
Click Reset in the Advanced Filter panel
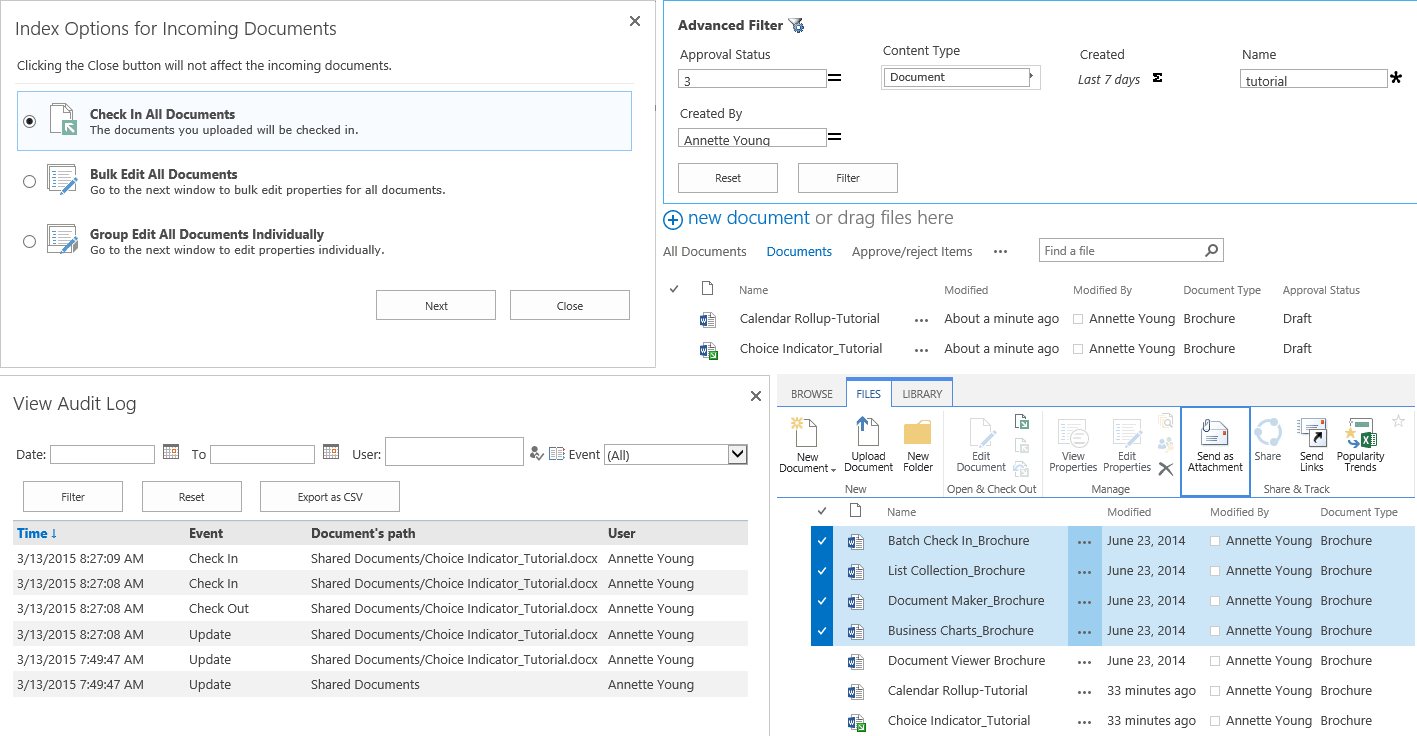pyautogui.click(x=728, y=178)
